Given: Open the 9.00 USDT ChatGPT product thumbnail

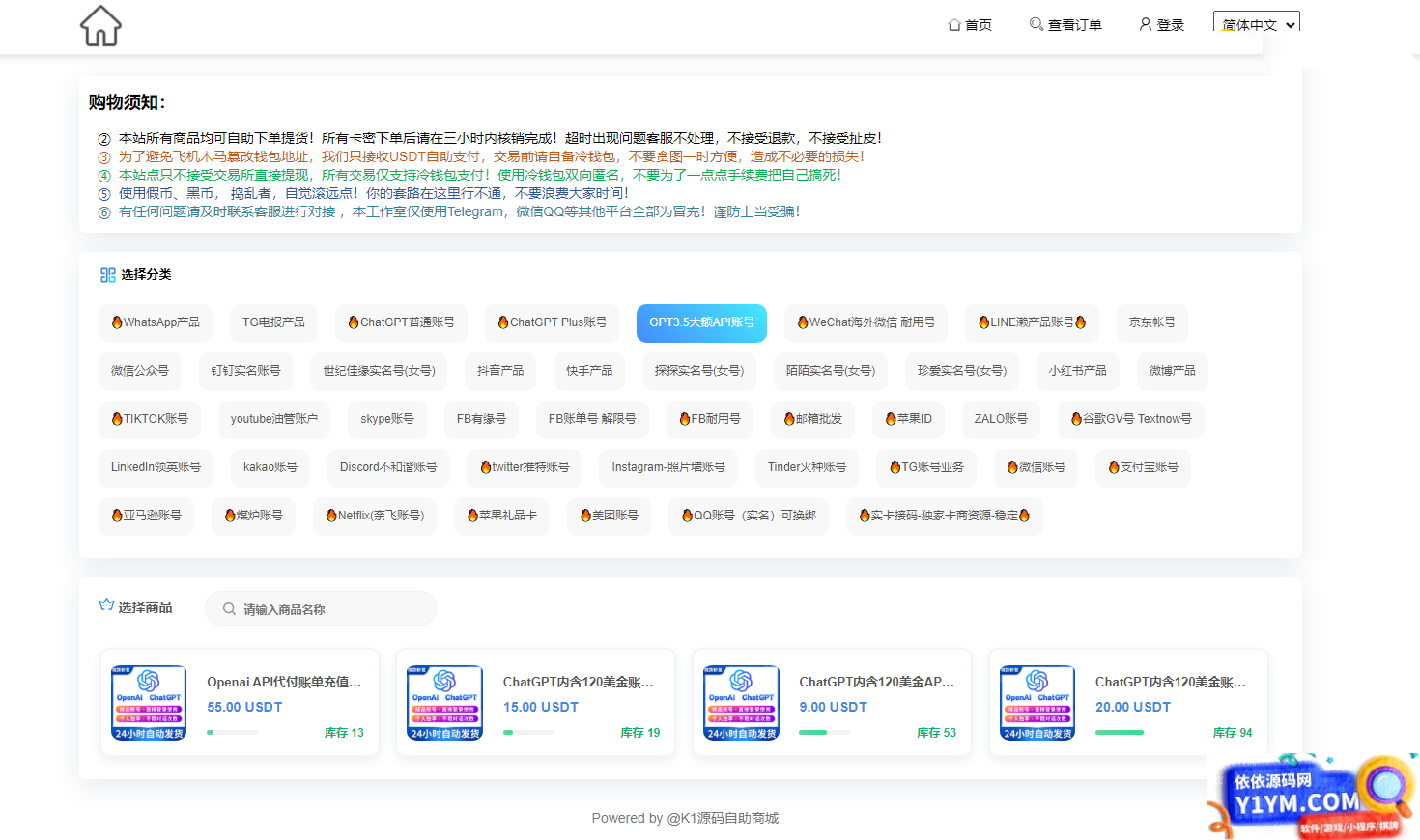Looking at the screenshot, I should (x=741, y=703).
